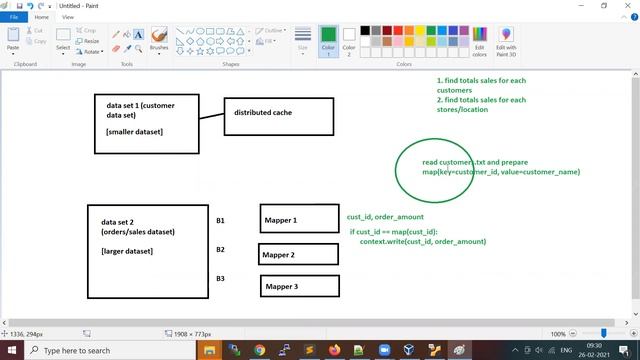Click the Select rectangle tool icon
640x360 pixels.
click(x=63, y=35)
